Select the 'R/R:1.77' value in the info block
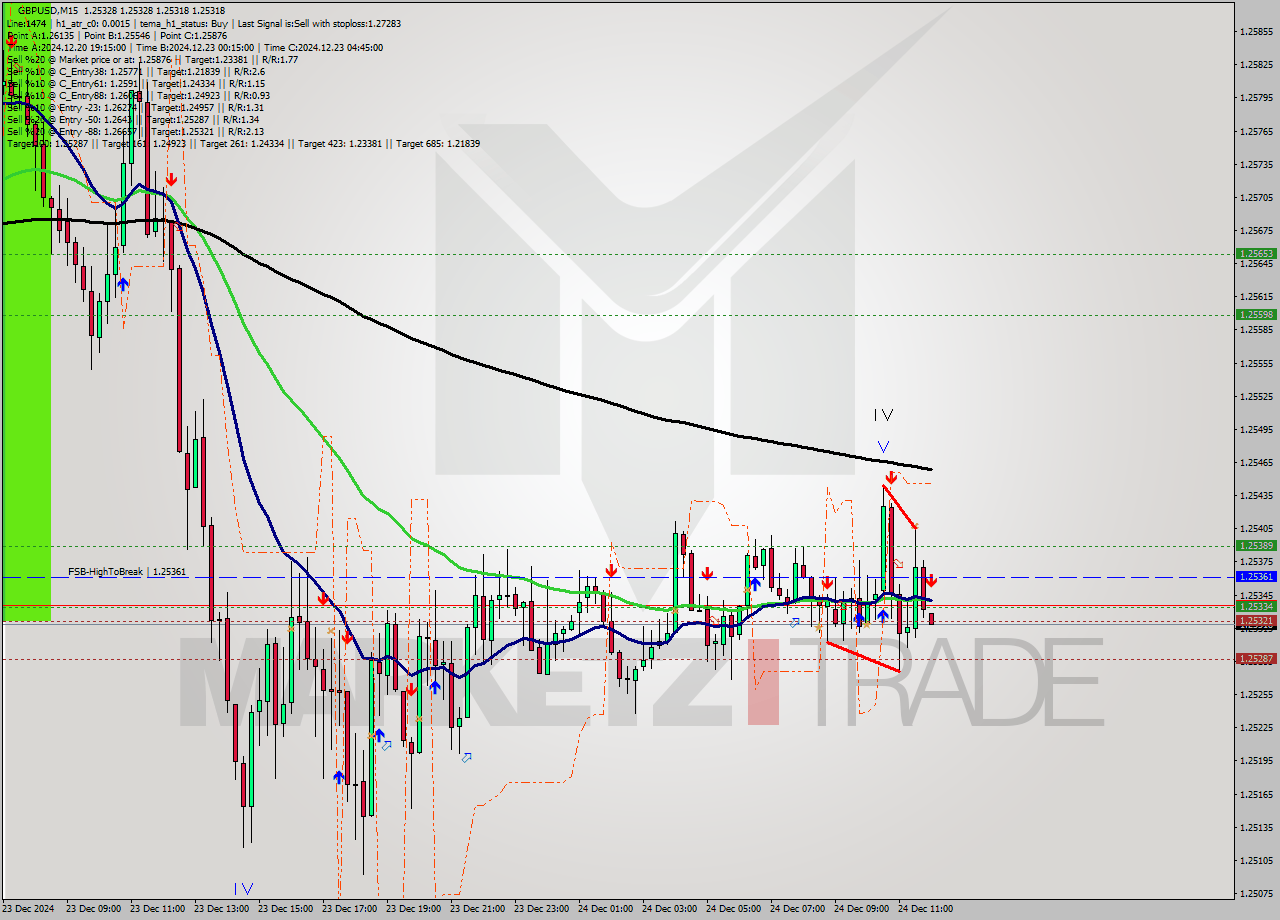 coord(278,59)
